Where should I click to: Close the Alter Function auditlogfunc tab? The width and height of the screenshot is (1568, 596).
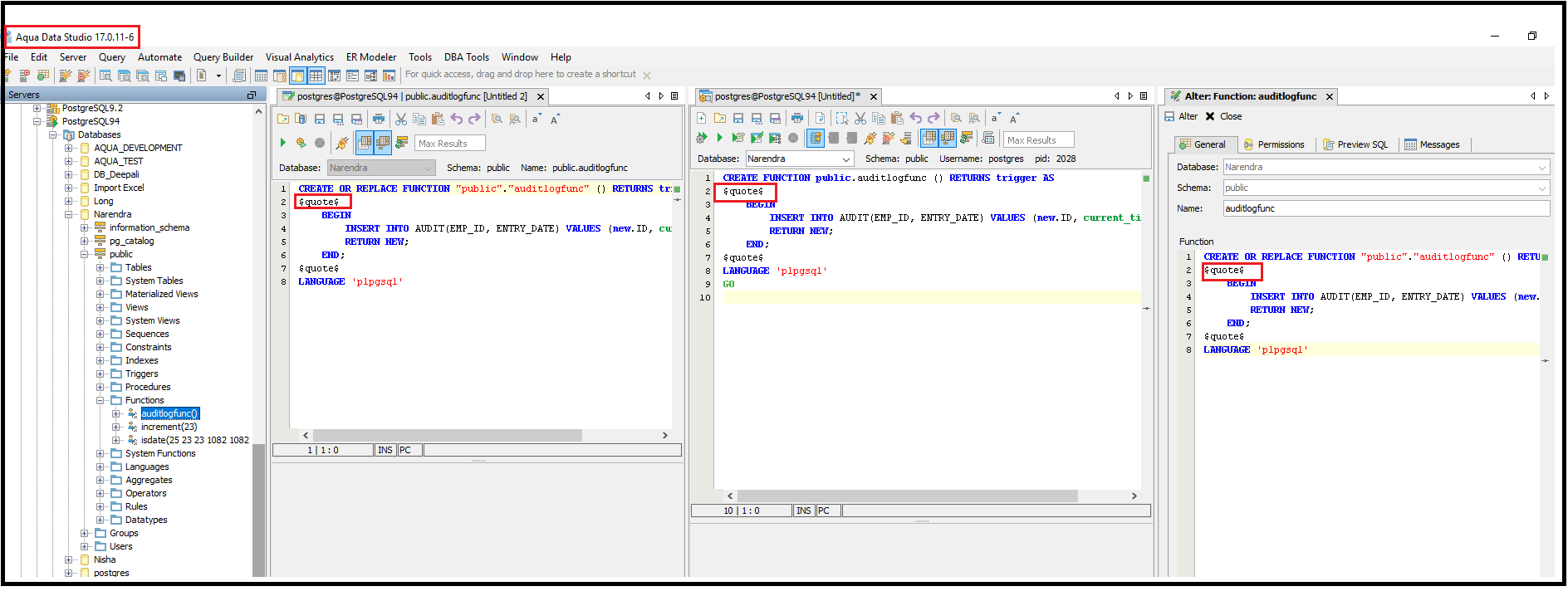click(1330, 97)
